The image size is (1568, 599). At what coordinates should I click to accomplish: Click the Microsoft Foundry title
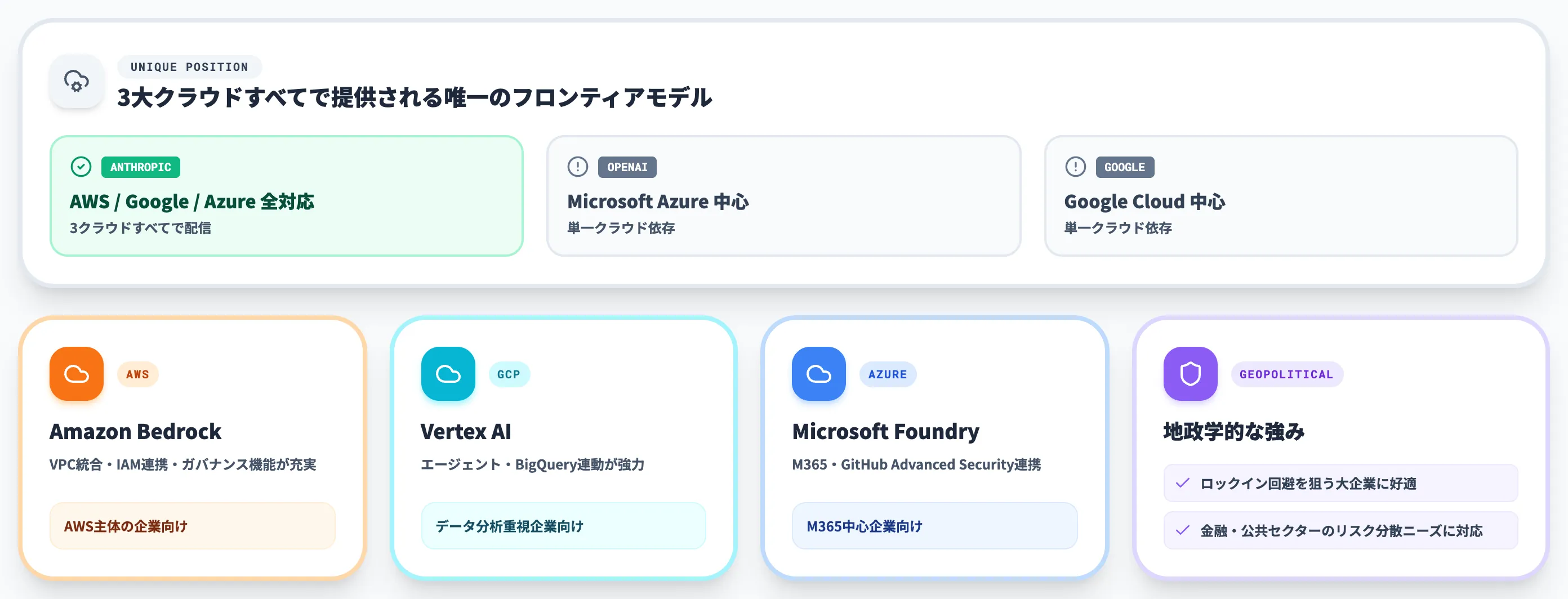click(885, 432)
